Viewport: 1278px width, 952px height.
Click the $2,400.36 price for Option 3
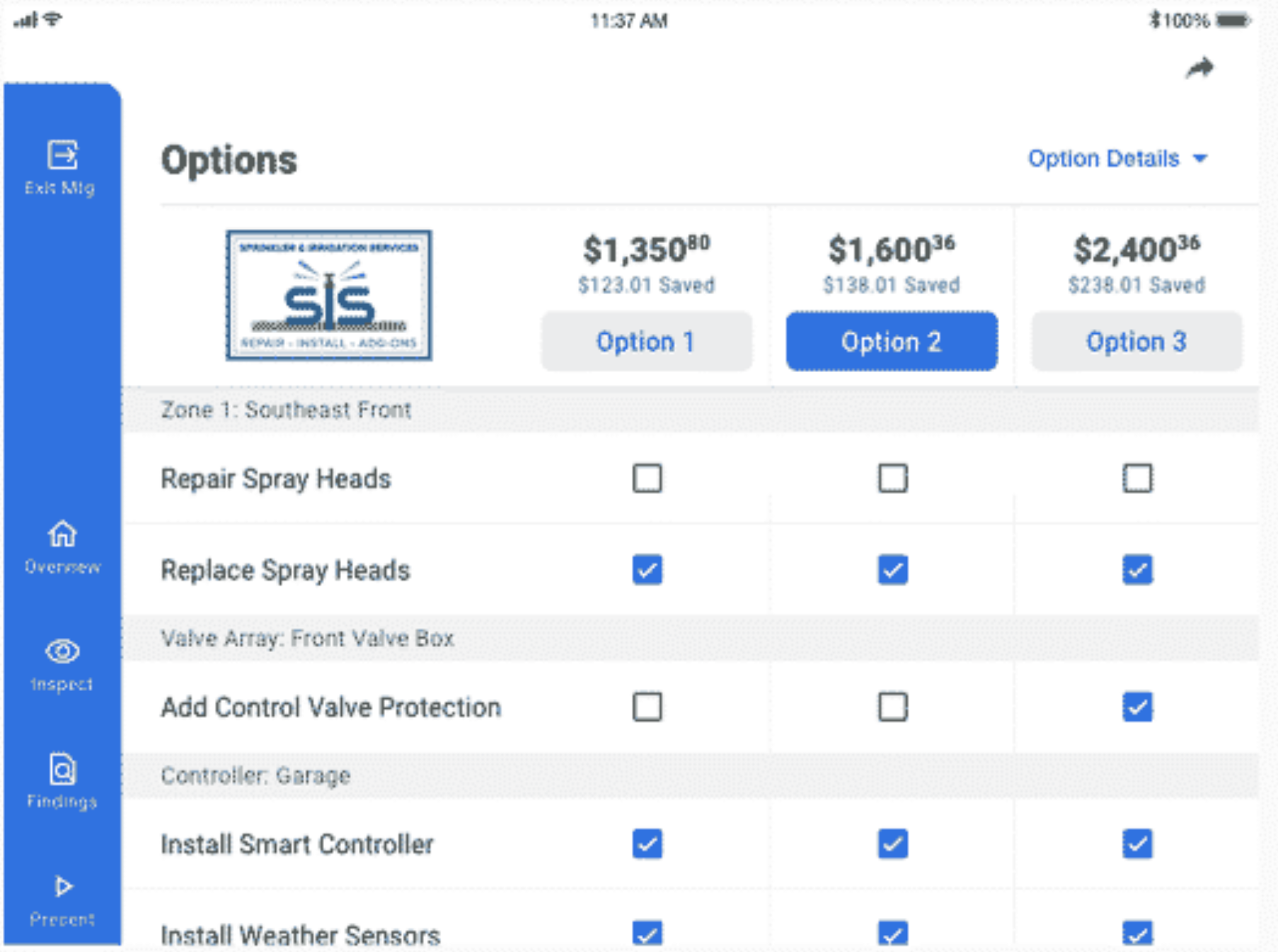[x=1136, y=250]
